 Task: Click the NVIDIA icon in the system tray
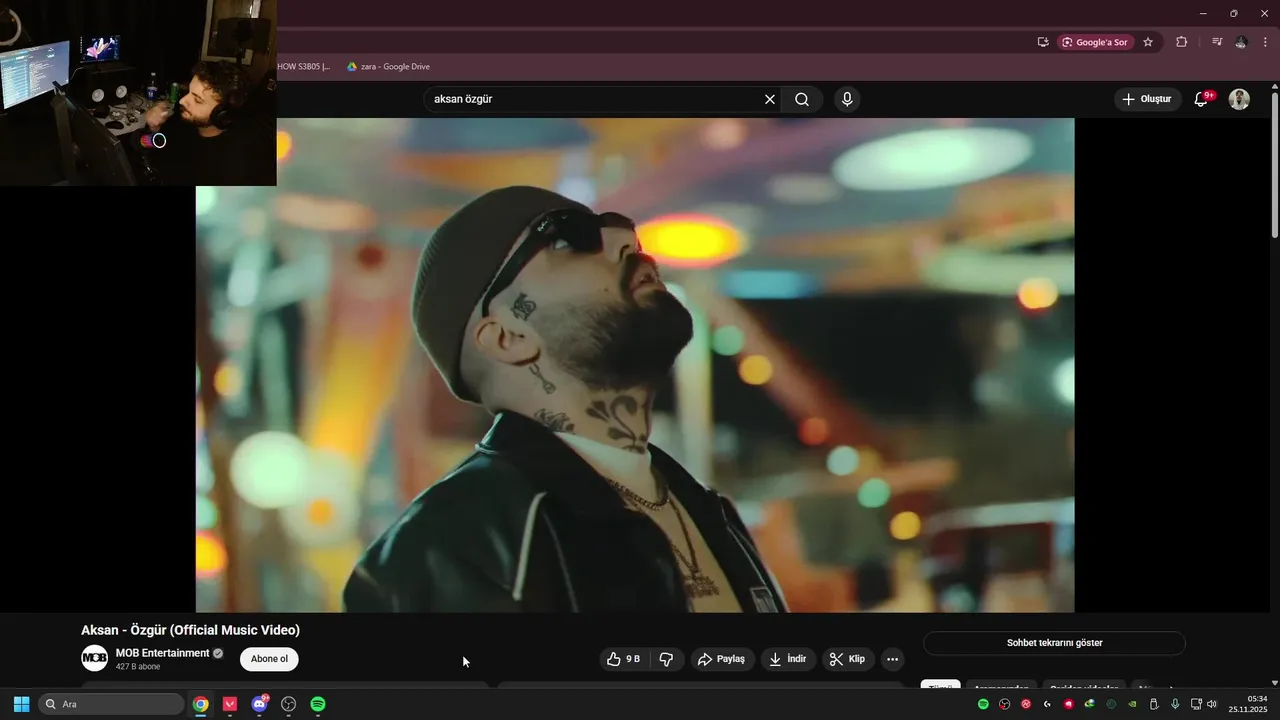coord(1132,704)
